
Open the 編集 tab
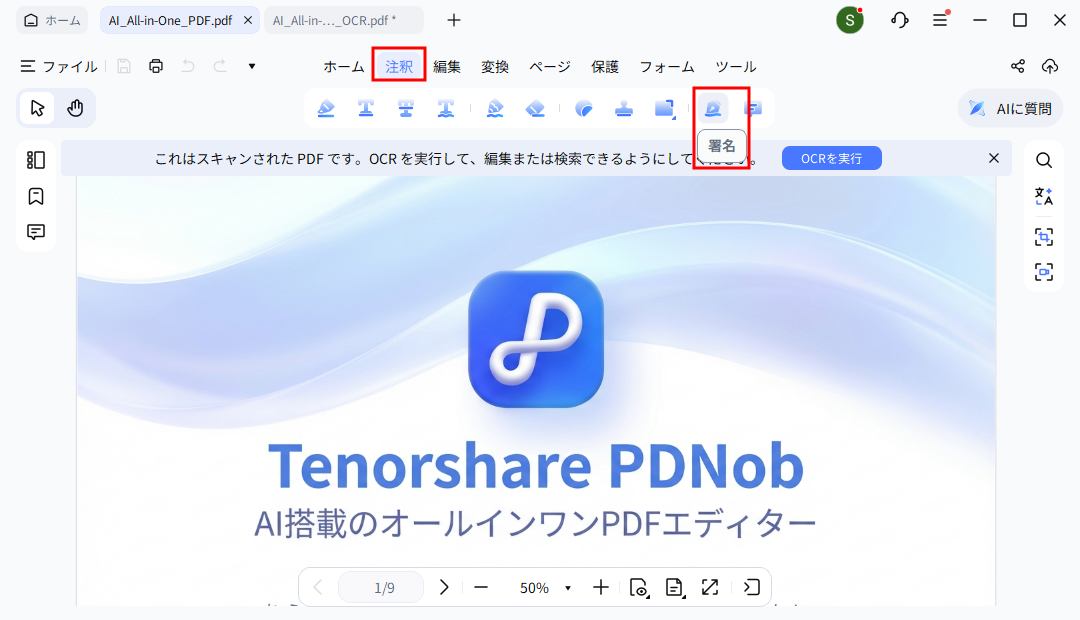(447, 67)
